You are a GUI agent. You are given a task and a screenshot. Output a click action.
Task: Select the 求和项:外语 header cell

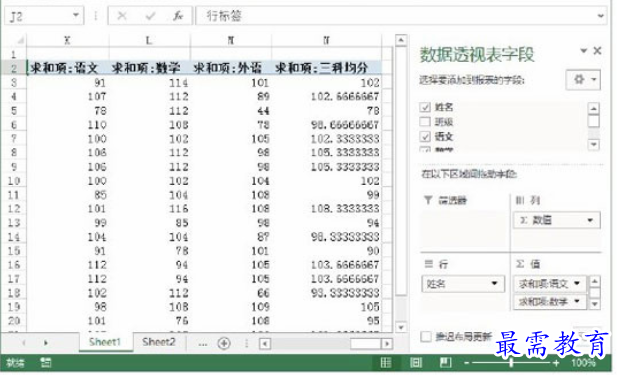(x=231, y=68)
